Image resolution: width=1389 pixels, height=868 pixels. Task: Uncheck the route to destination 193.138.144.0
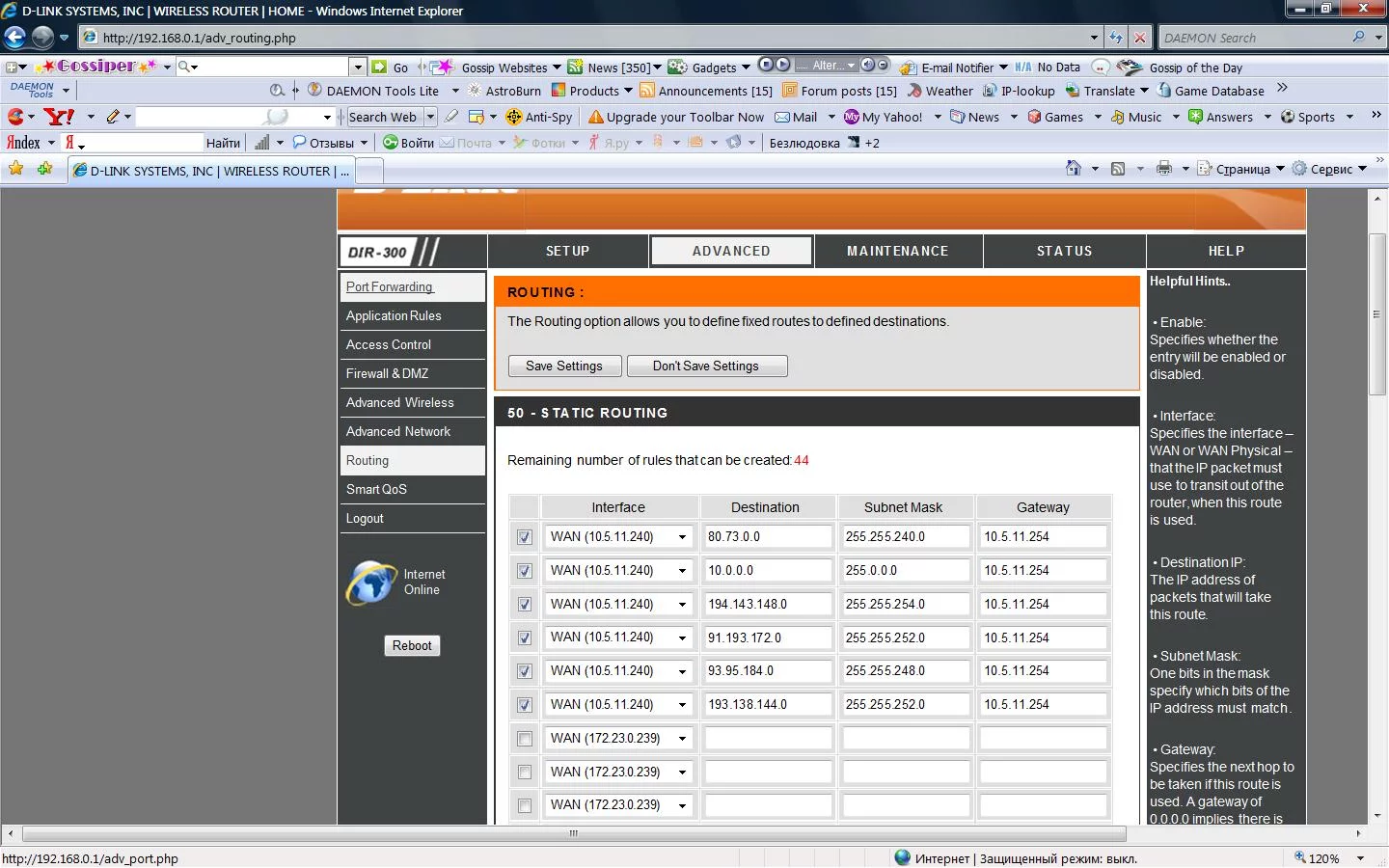(x=525, y=705)
